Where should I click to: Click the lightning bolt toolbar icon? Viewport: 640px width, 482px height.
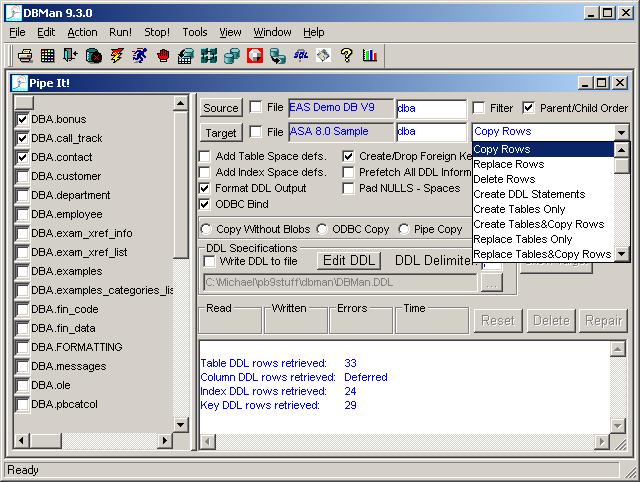click(117, 55)
